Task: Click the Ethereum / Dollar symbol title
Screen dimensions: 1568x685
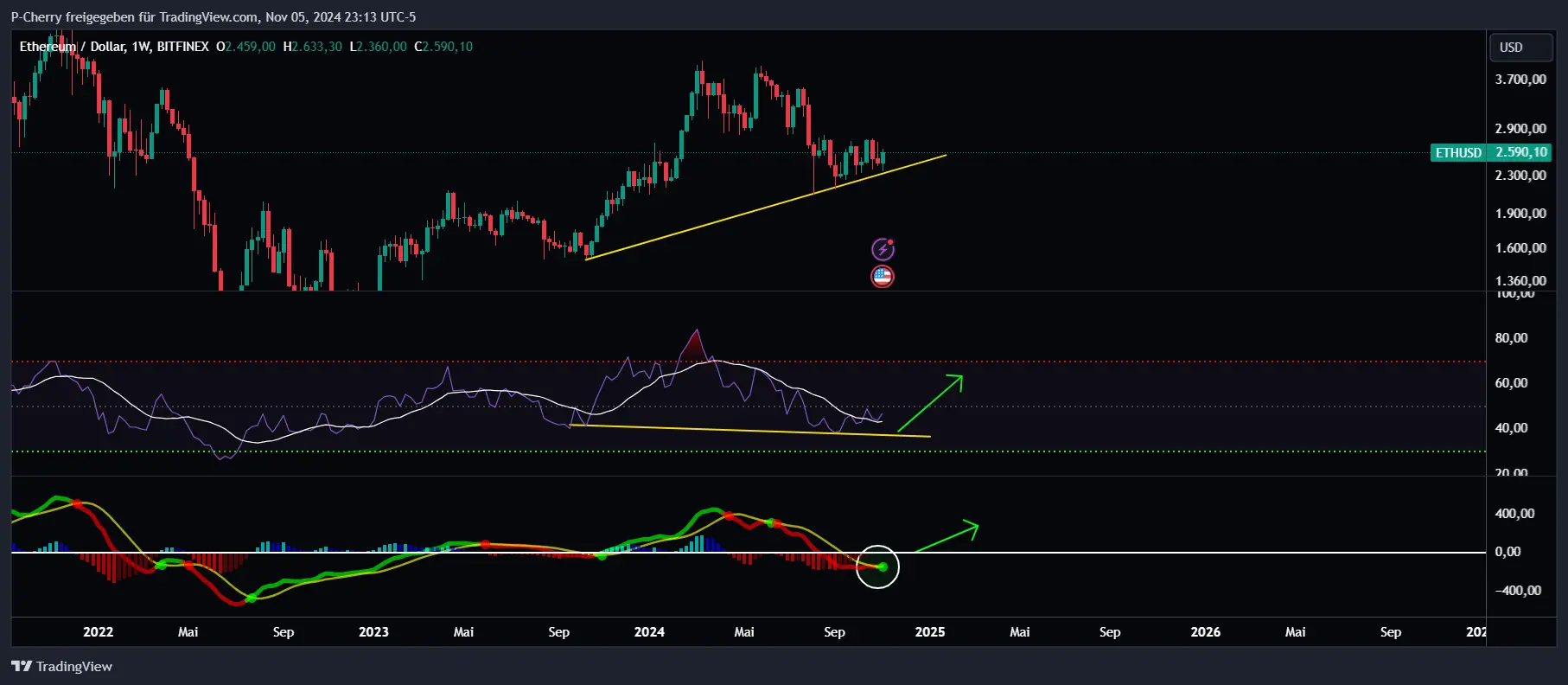Action: click(x=72, y=47)
